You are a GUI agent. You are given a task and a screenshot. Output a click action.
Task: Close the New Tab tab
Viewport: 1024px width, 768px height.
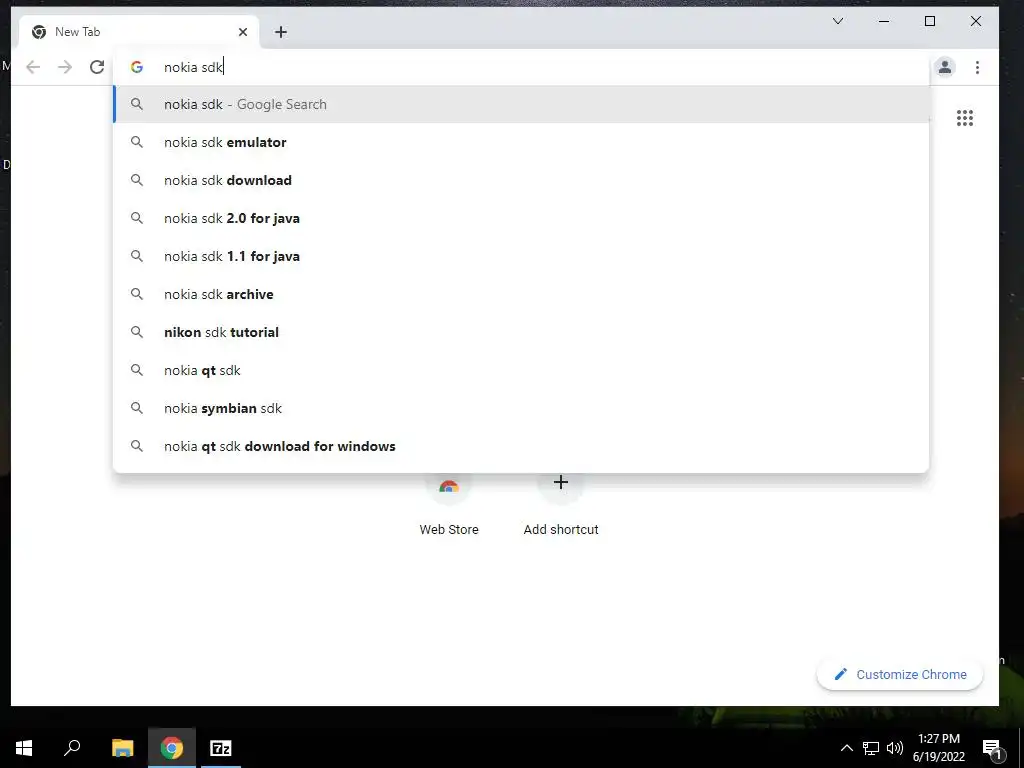coord(243,32)
